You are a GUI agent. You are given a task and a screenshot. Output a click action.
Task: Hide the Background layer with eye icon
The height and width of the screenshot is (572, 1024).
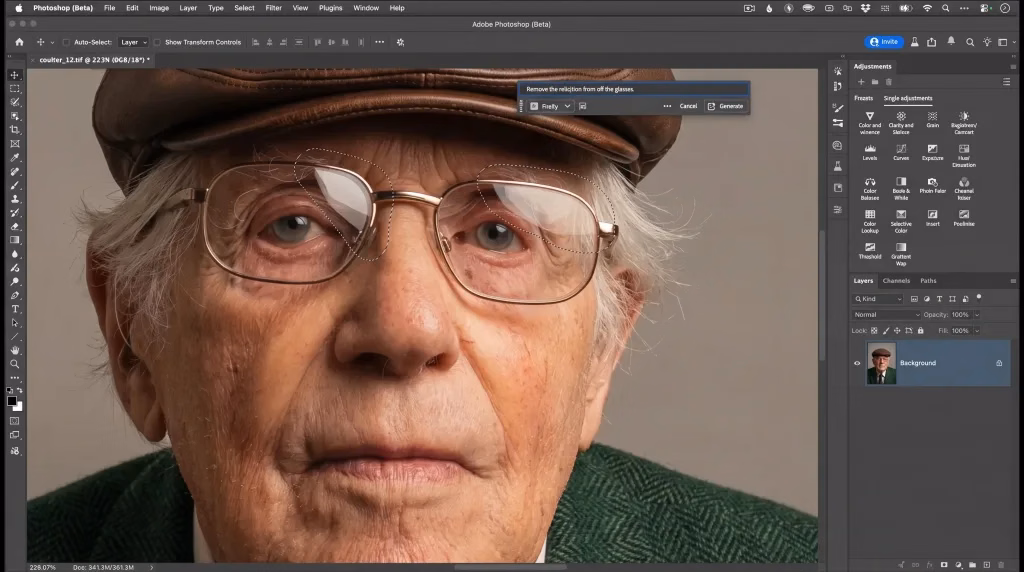coord(857,363)
